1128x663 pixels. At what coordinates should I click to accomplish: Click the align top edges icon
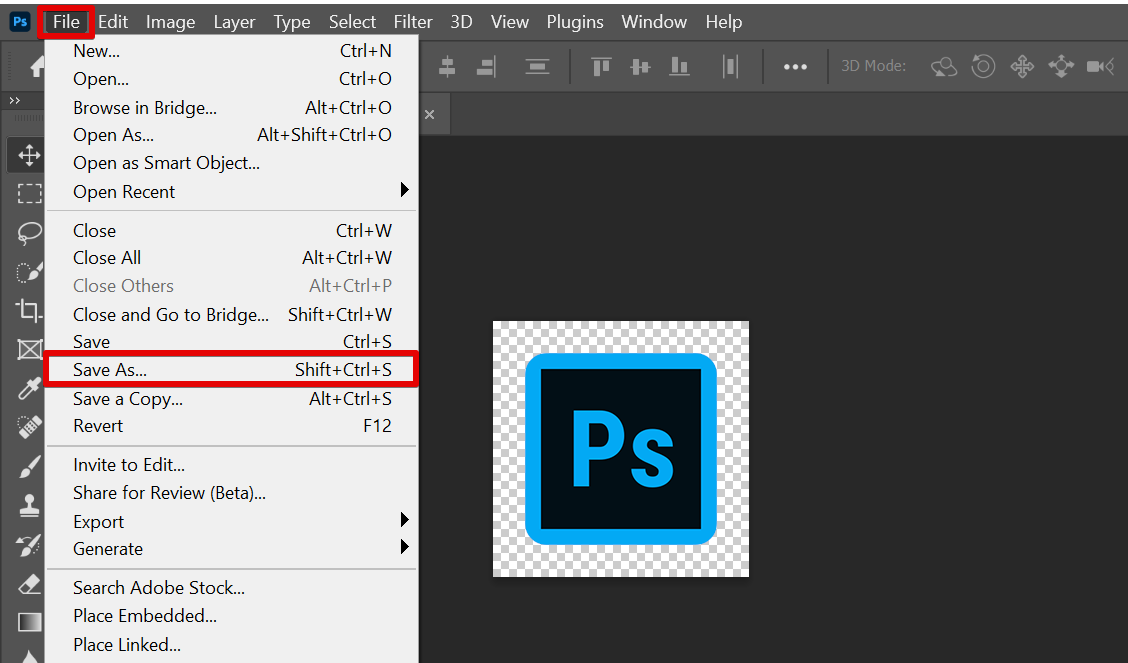[x=601, y=66]
